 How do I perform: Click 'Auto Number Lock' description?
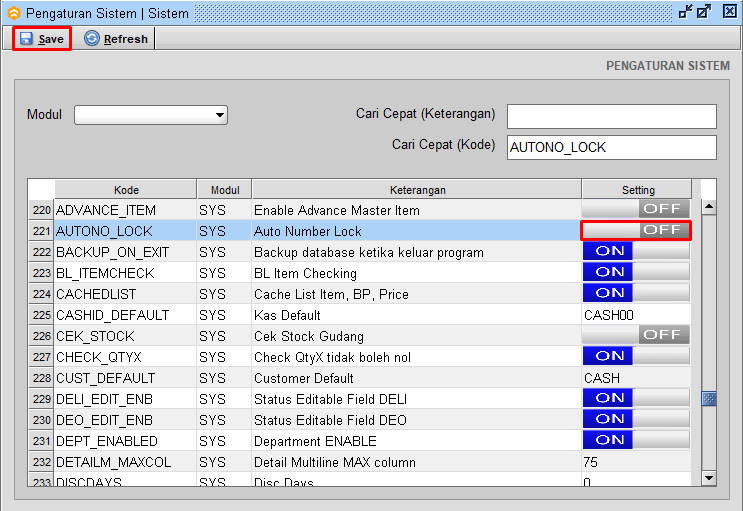click(308, 231)
